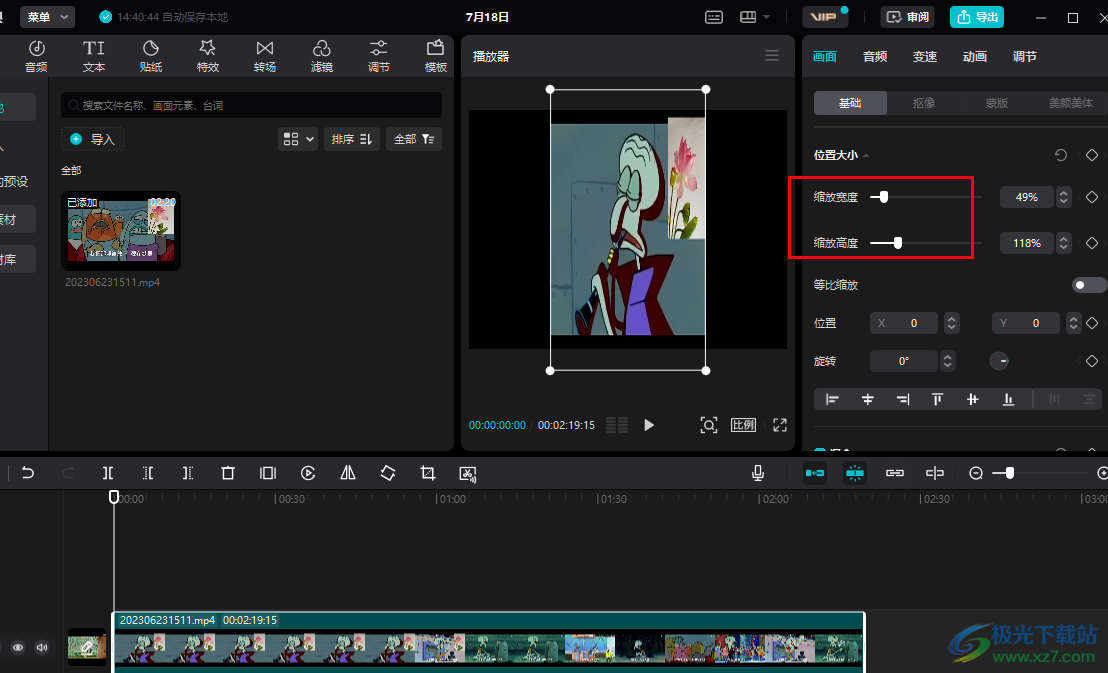The image size is (1108, 673).
Task: Click the mirror flip icon in timeline toolbar
Action: (348, 473)
